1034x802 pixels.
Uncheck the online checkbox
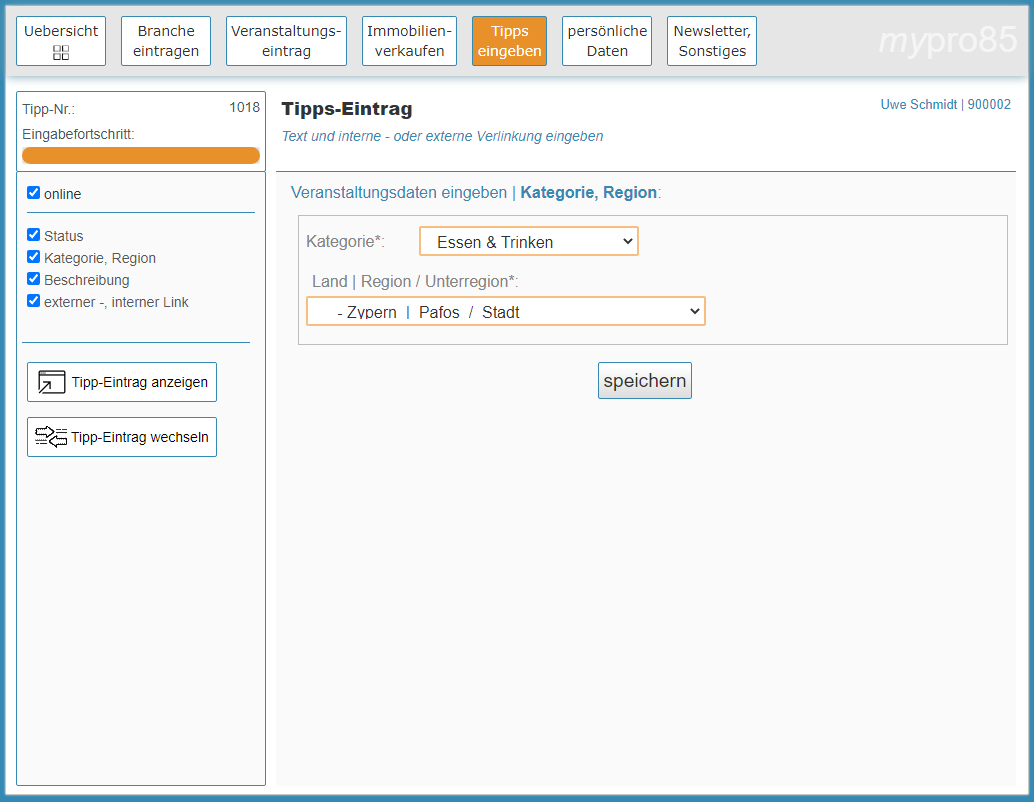point(34,193)
